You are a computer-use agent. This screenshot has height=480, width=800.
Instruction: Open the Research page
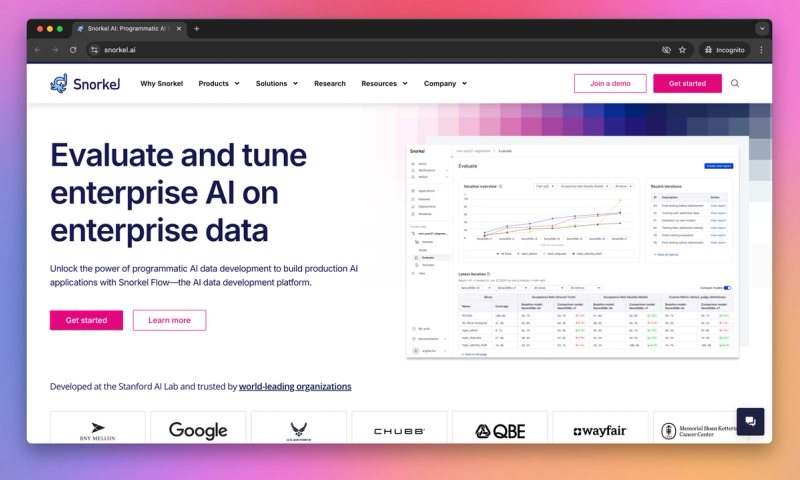tap(330, 84)
